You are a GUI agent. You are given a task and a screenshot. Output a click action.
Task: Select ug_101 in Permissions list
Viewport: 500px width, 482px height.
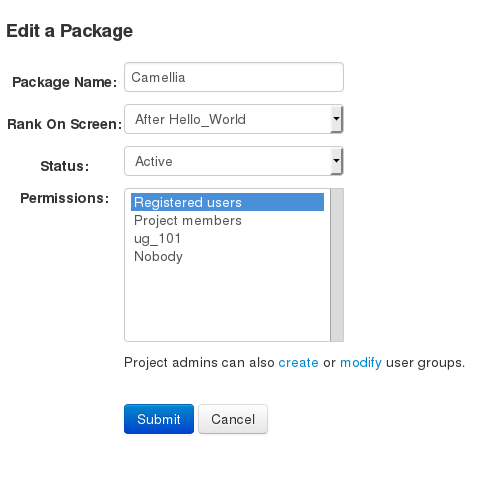click(227, 238)
